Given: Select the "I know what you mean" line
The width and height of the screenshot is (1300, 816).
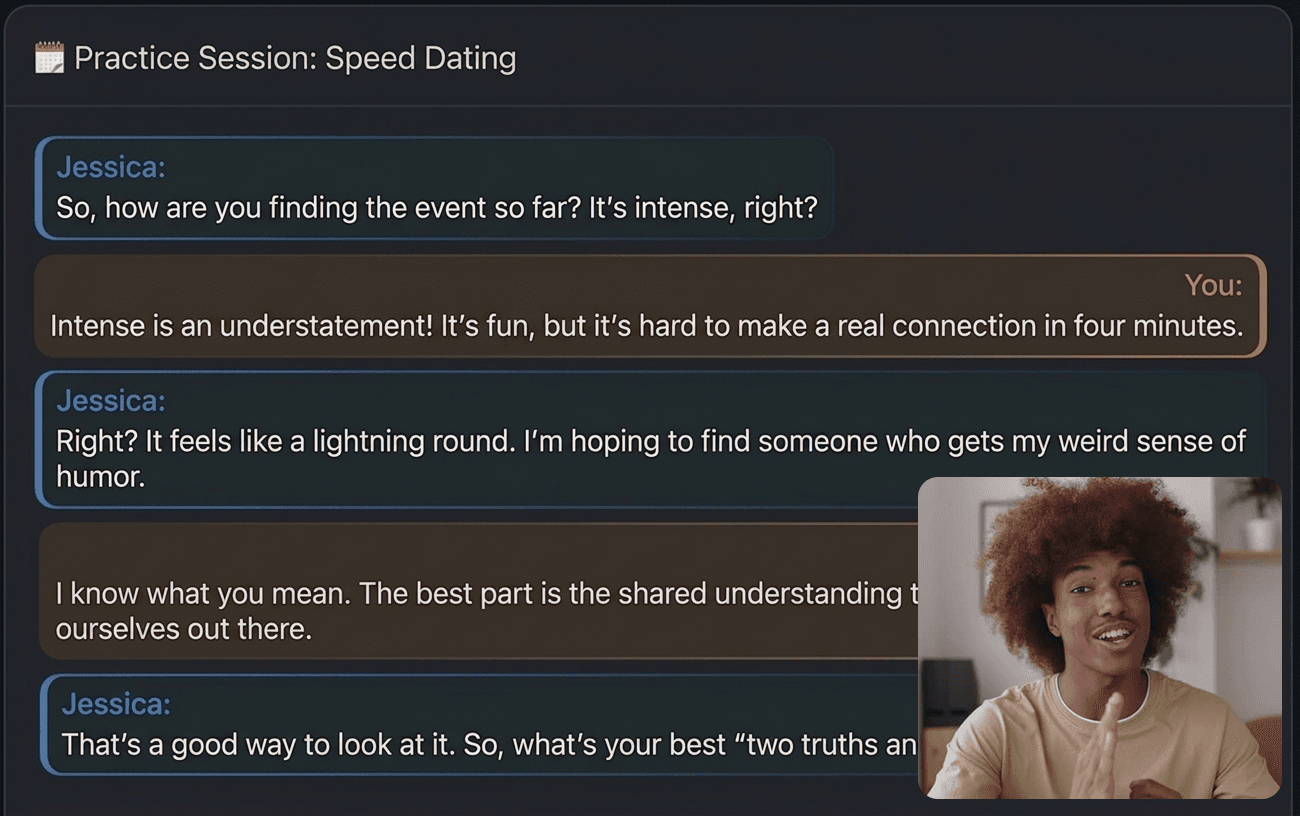Looking at the screenshot, I should click(x=200, y=593).
